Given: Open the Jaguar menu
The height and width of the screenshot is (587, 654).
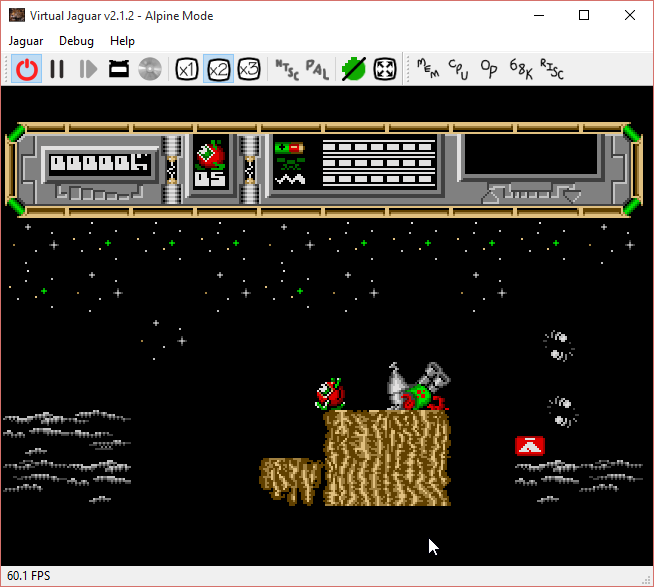Looking at the screenshot, I should coord(26,41).
